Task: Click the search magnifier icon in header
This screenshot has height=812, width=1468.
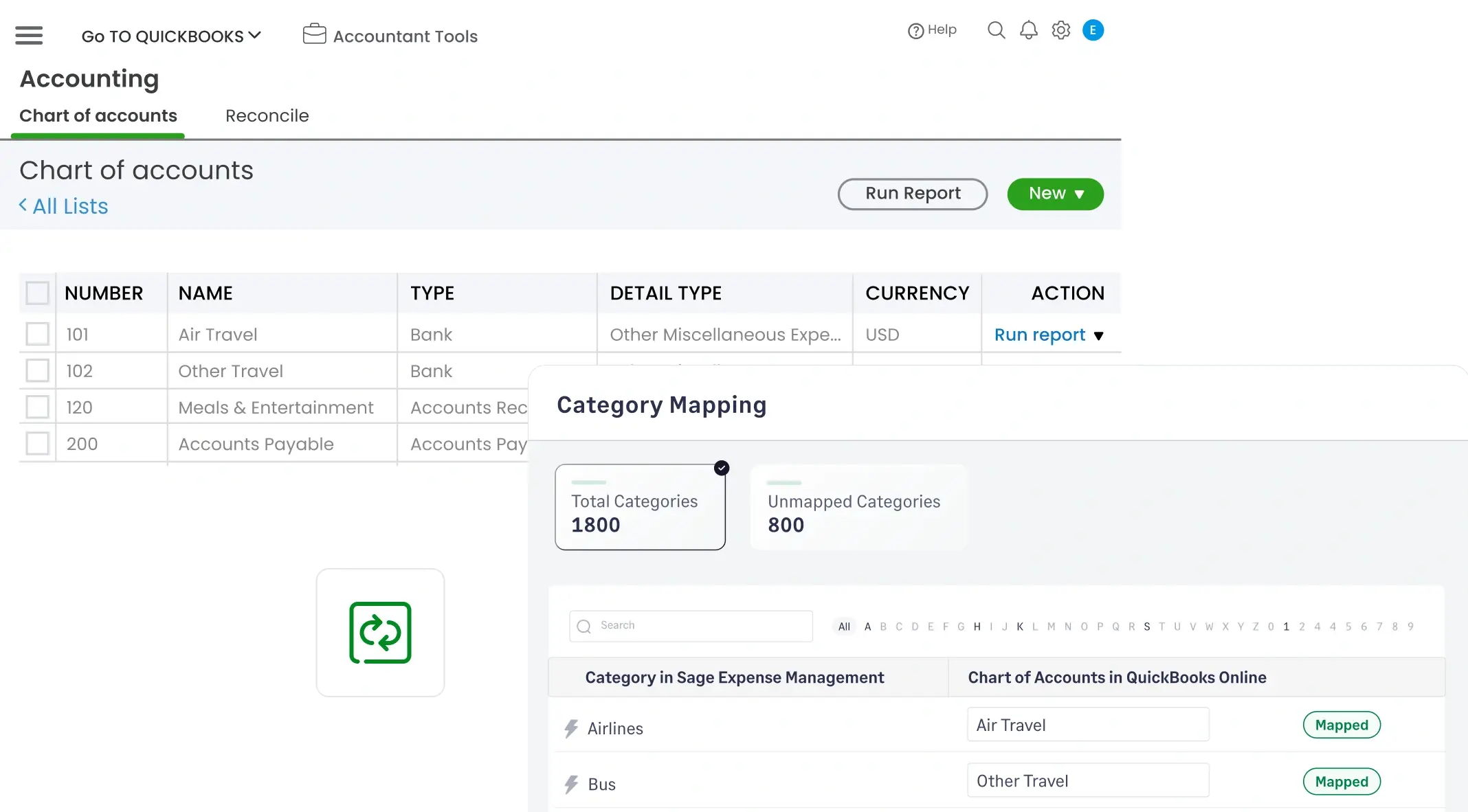Action: [x=996, y=30]
